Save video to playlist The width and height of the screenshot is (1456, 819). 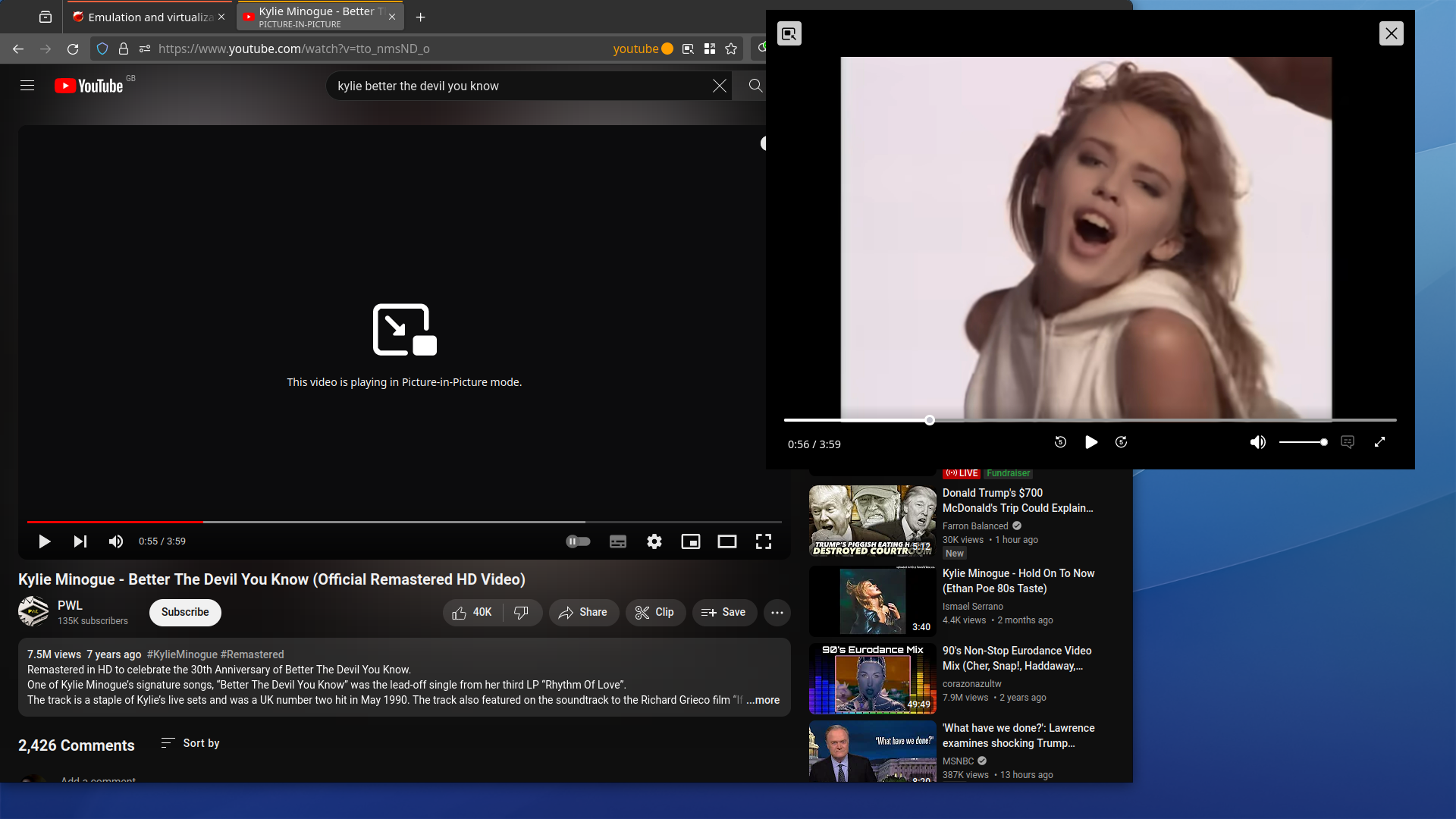coord(724,612)
